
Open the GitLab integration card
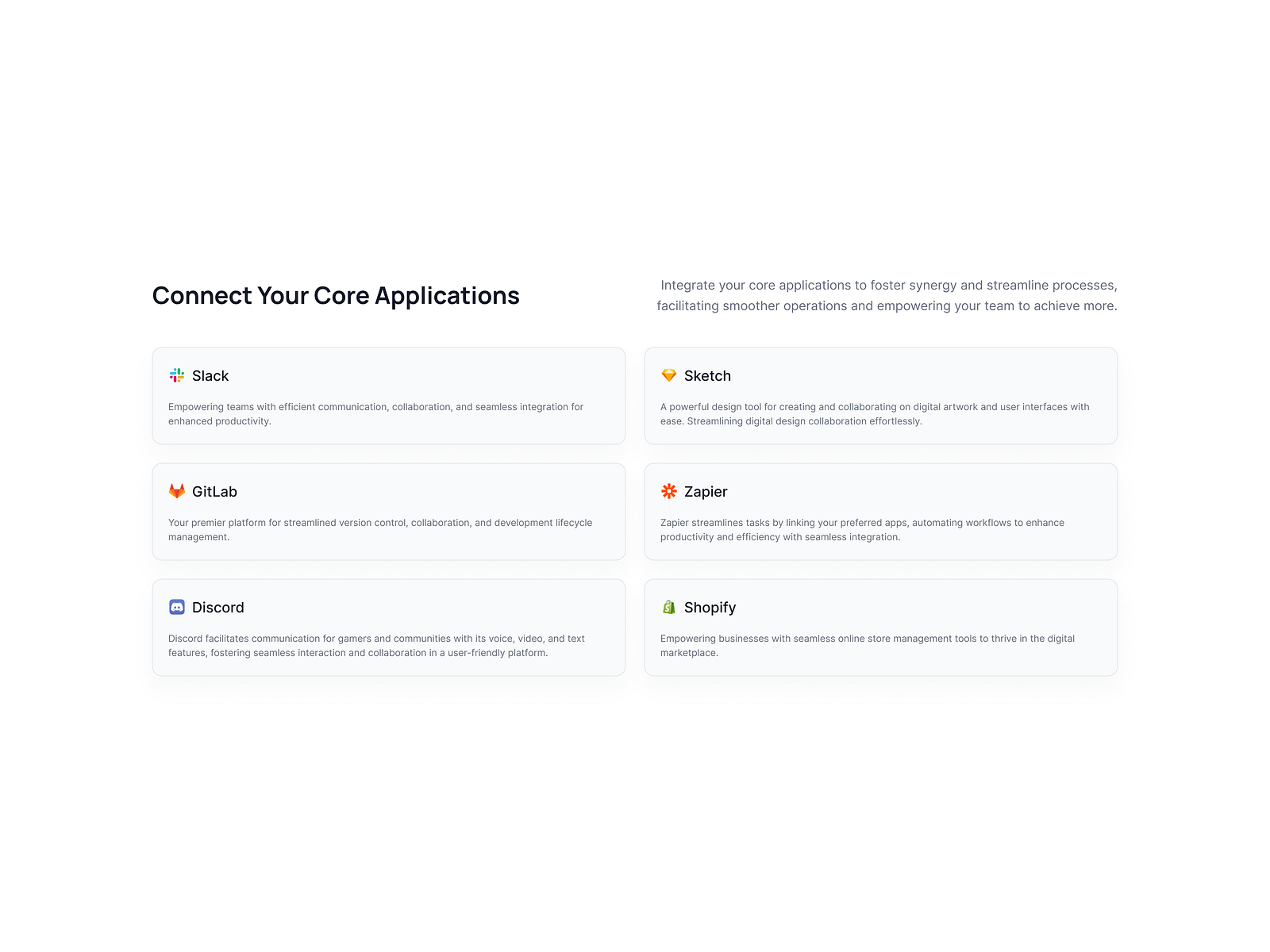click(x=388, y=511)
